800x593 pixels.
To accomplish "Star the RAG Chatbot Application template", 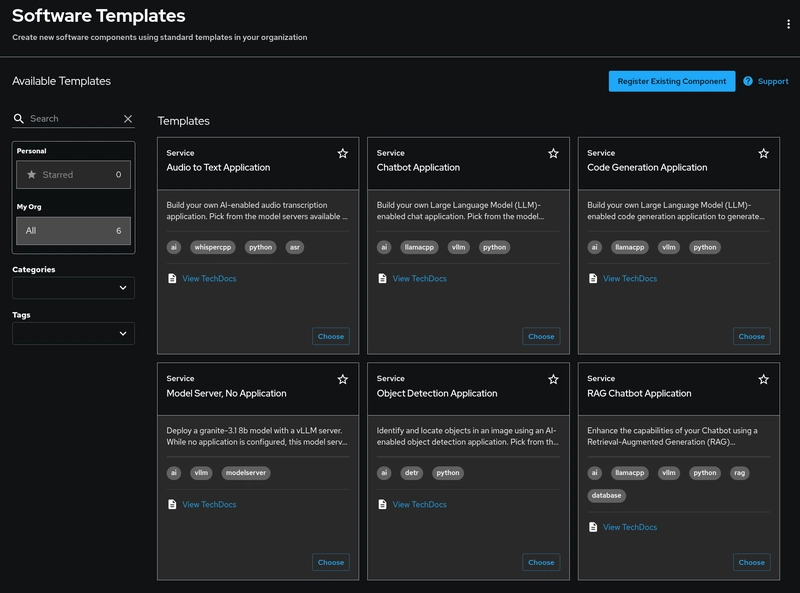I will point(763,379).
